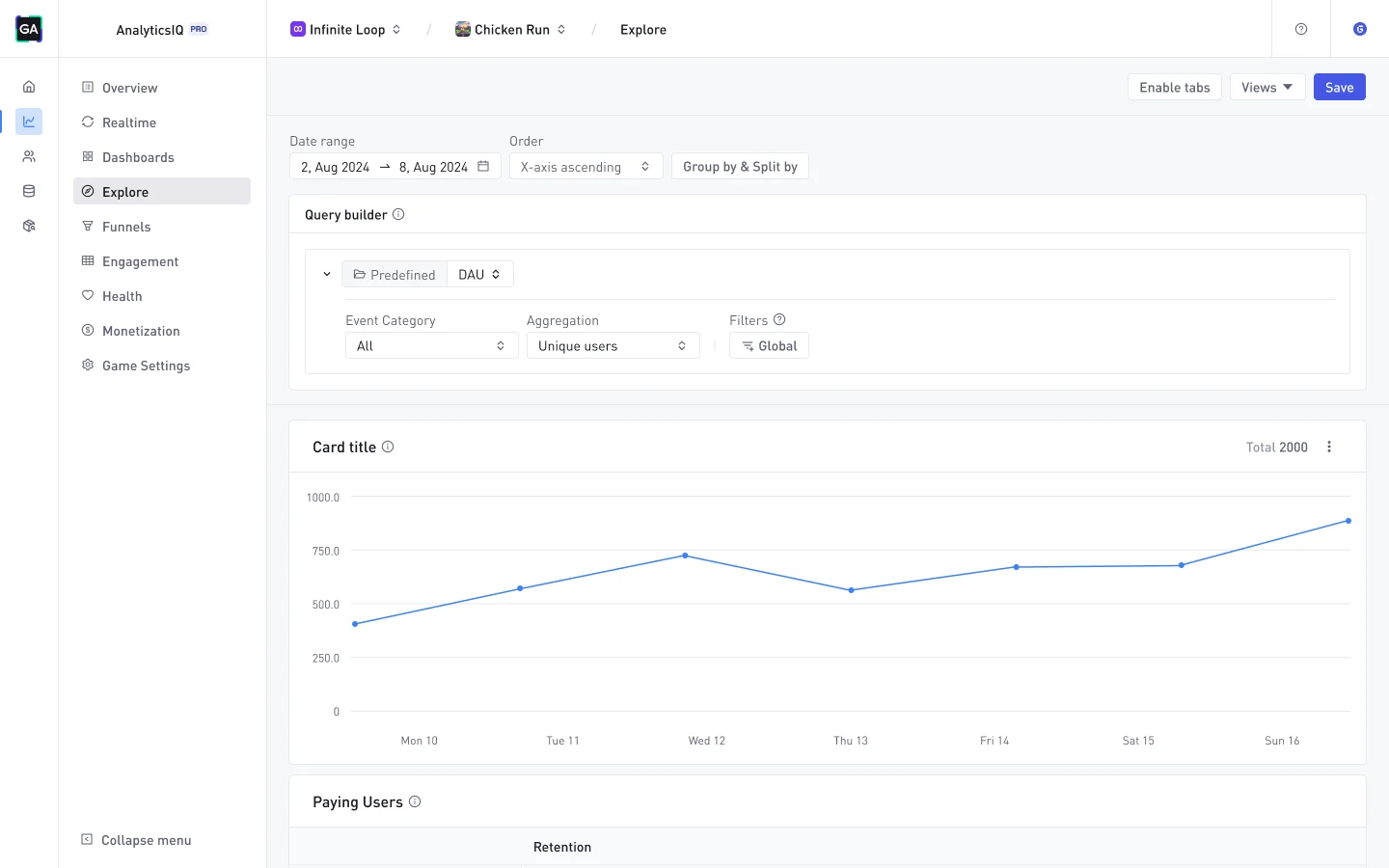Open Engagement page
This screenshot has width=1389, height=868.
click(x=162, y=260)
